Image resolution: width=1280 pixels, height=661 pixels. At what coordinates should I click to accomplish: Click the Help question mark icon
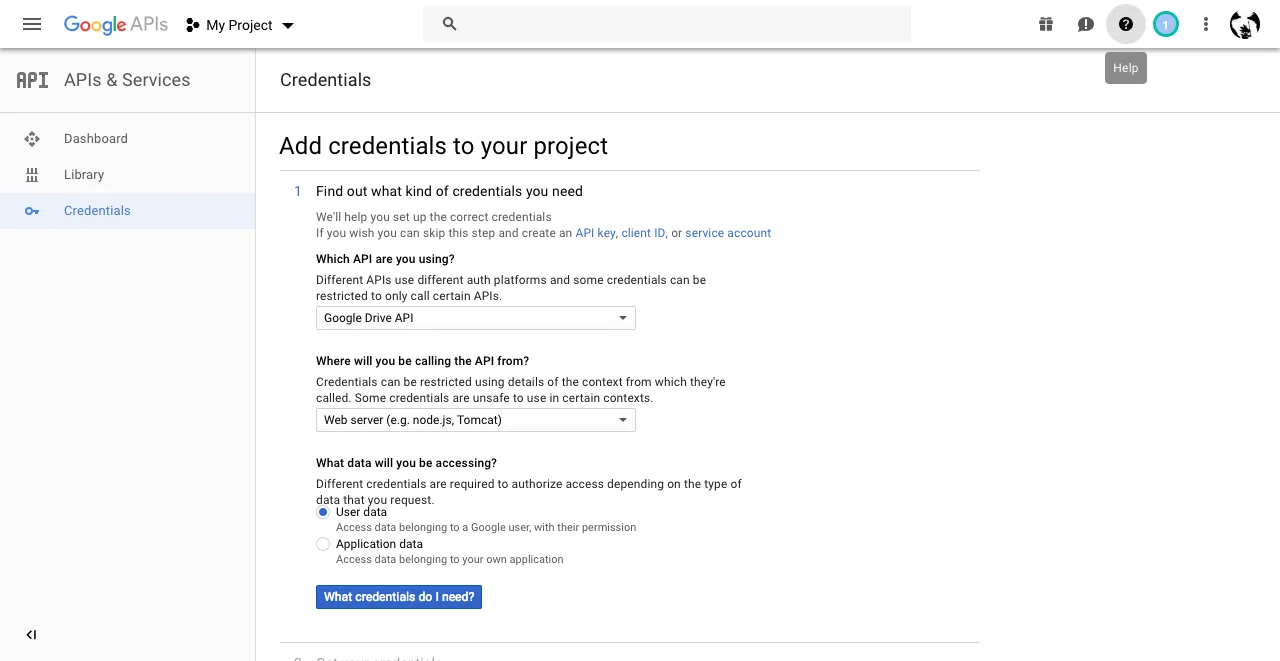pyautogui.click(x=1126, y=24)
